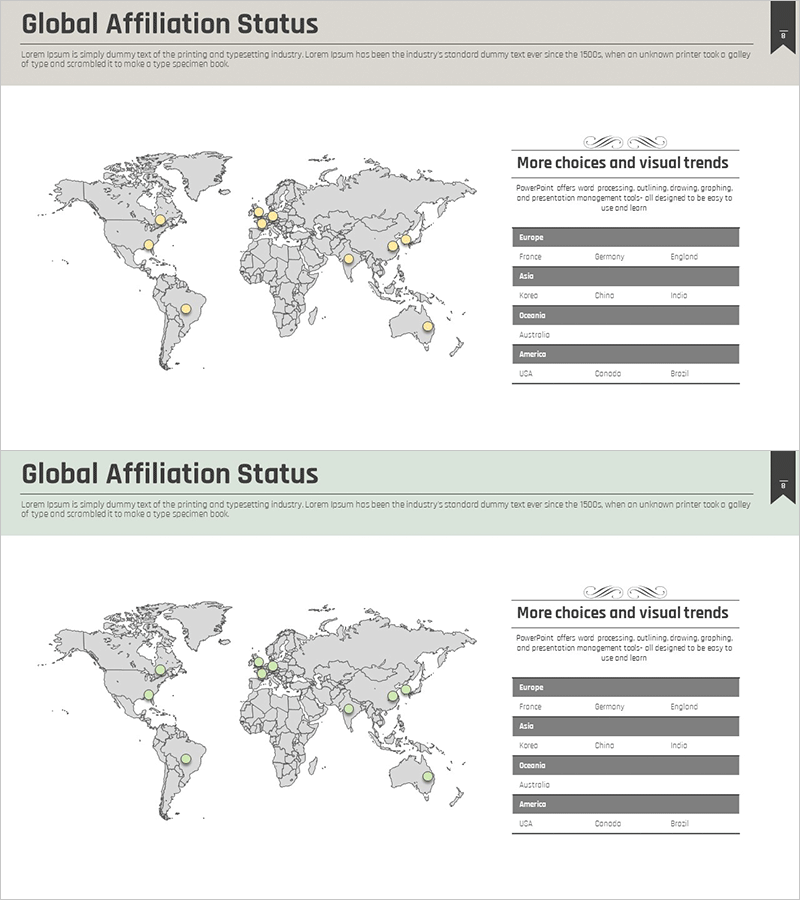Select the England cell in top slide's table
Viewport: 800px width, 900px height.
pos(684,257)
